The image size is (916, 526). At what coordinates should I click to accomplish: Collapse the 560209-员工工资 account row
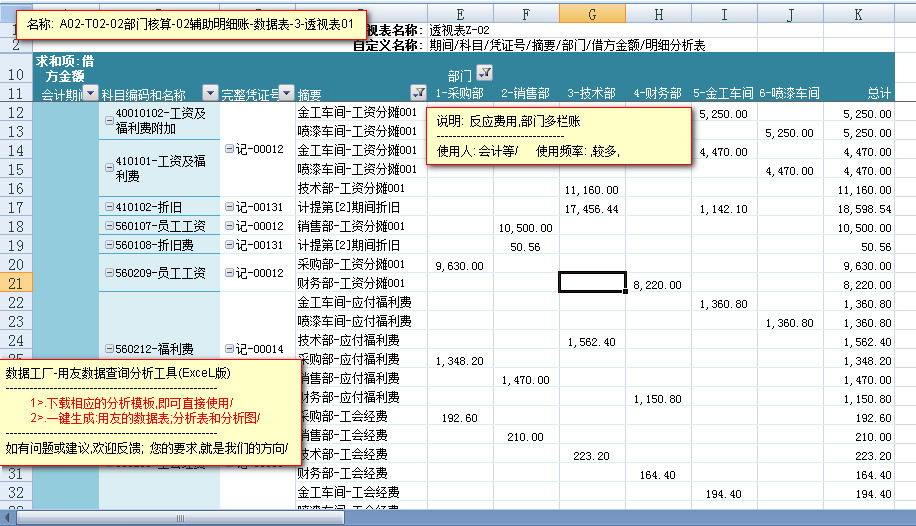[108, 273]
